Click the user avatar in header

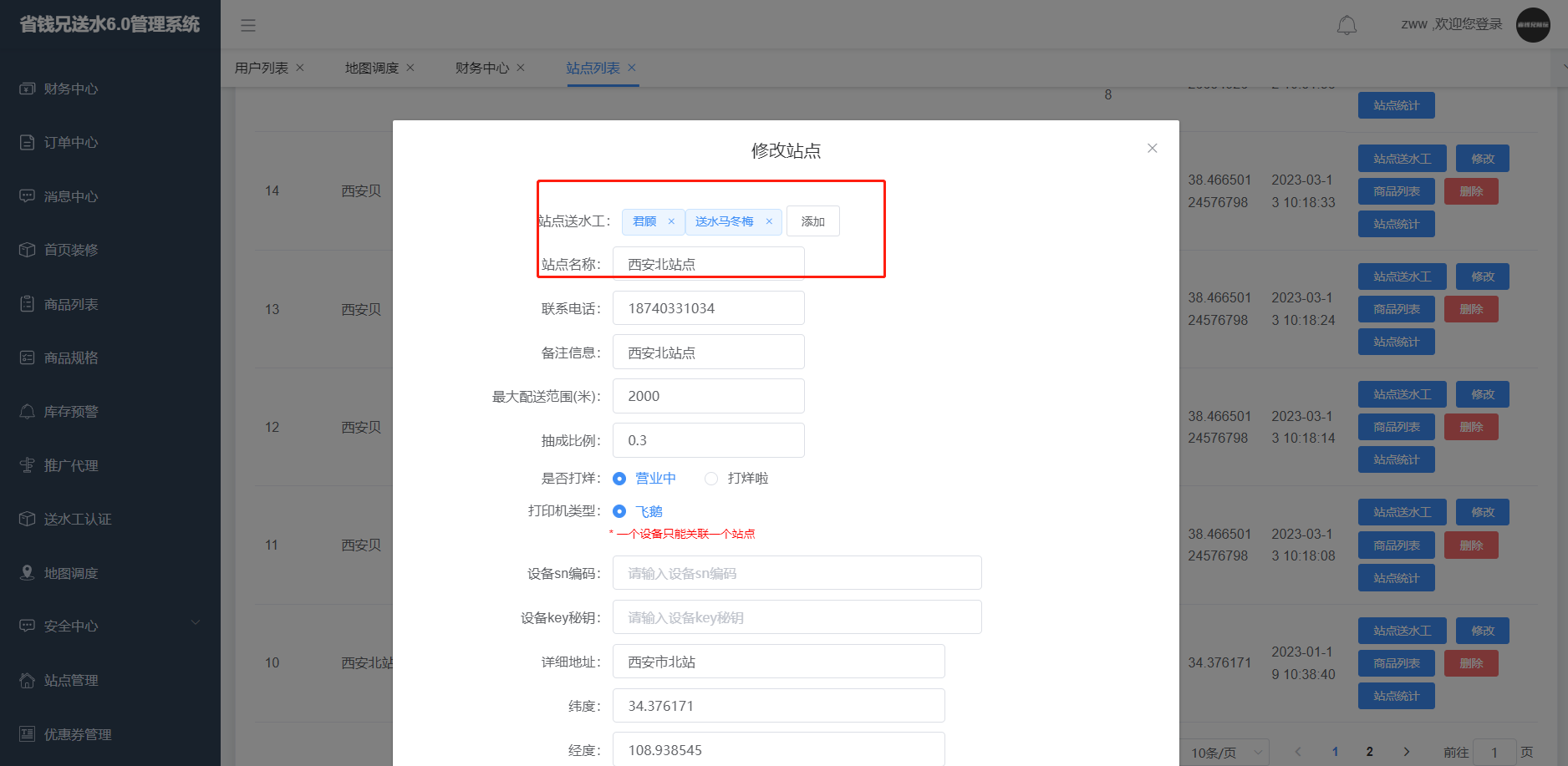[x=1533, y=25]
